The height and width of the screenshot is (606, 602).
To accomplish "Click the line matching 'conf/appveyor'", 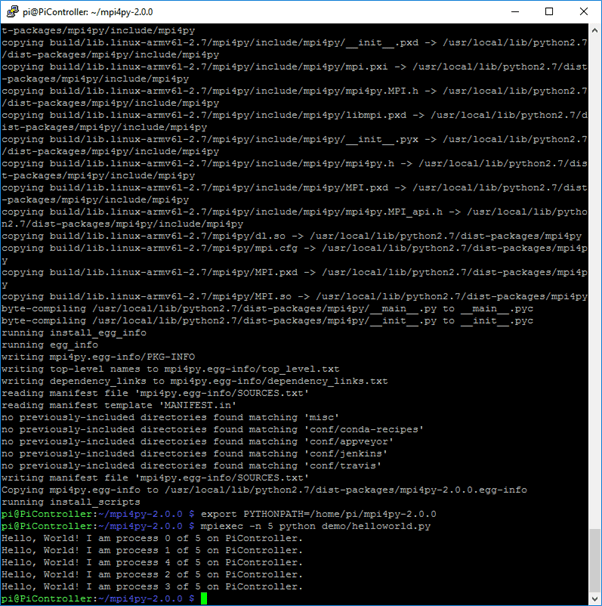I will coord(197,441).
